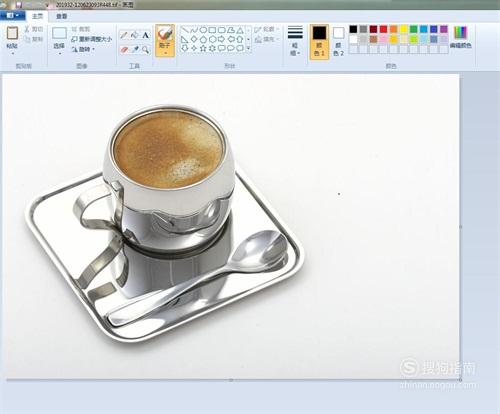This screenshot has height=414, width=500.
Task: Choose the Polygon shape
Action: (230, 30)
